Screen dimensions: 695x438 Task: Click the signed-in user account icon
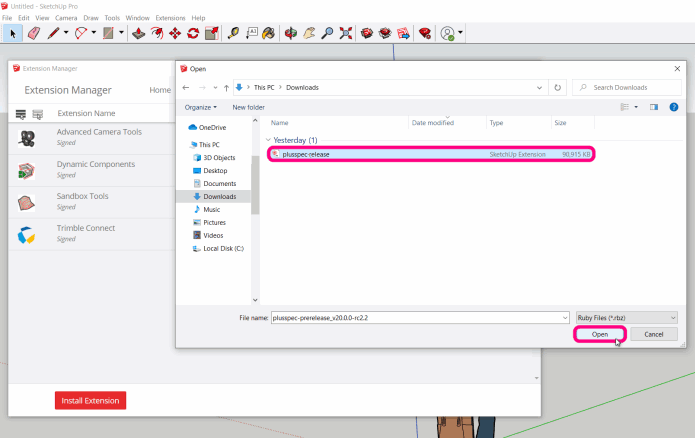click(448, 33)
